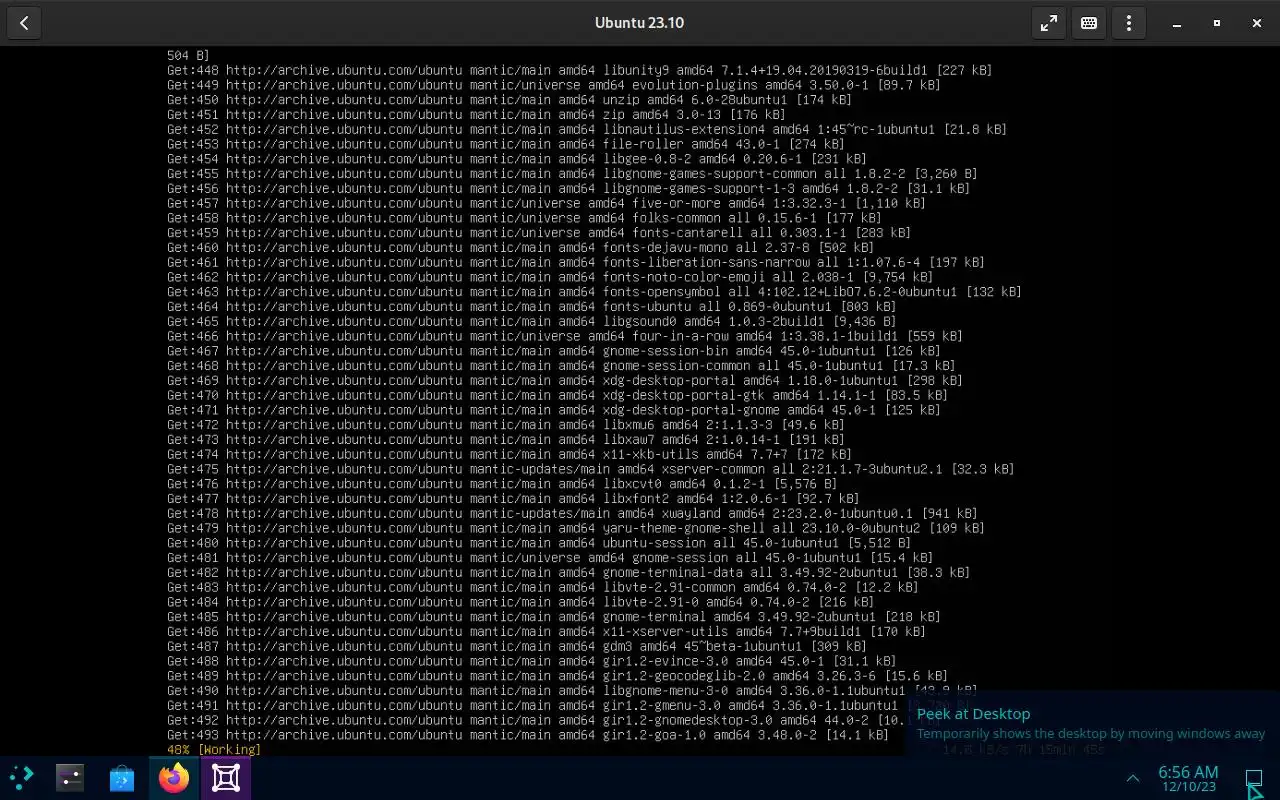Click the Get:448 libunity9 line
Viewport: 1280px width, 800px height.
[x=580, y=70]
